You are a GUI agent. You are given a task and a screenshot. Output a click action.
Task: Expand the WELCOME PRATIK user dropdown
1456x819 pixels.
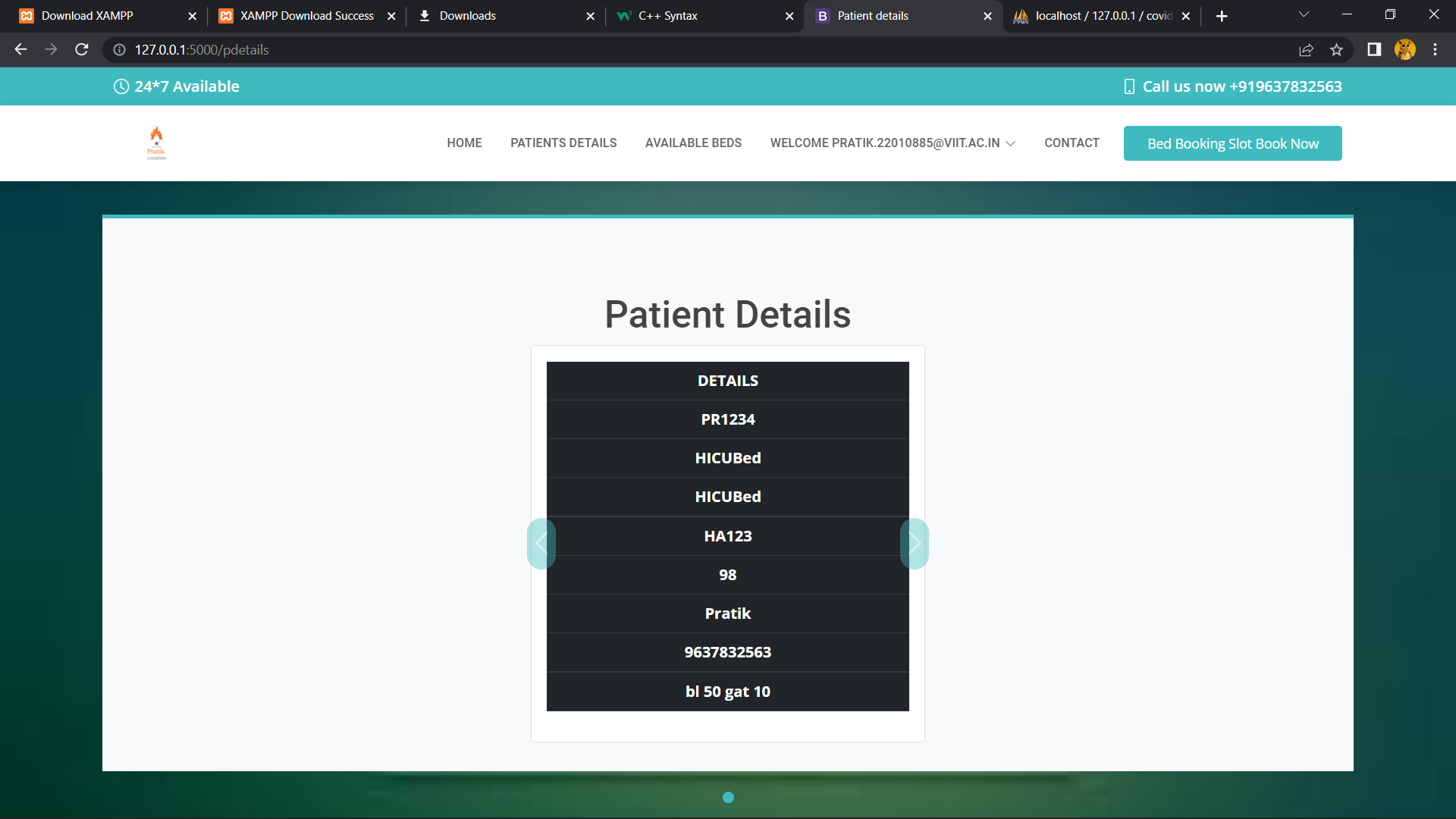(x=893, y=143)
